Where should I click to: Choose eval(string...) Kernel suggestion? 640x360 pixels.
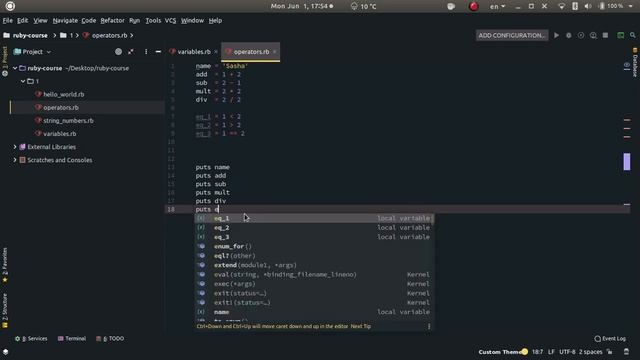point(313,275)
